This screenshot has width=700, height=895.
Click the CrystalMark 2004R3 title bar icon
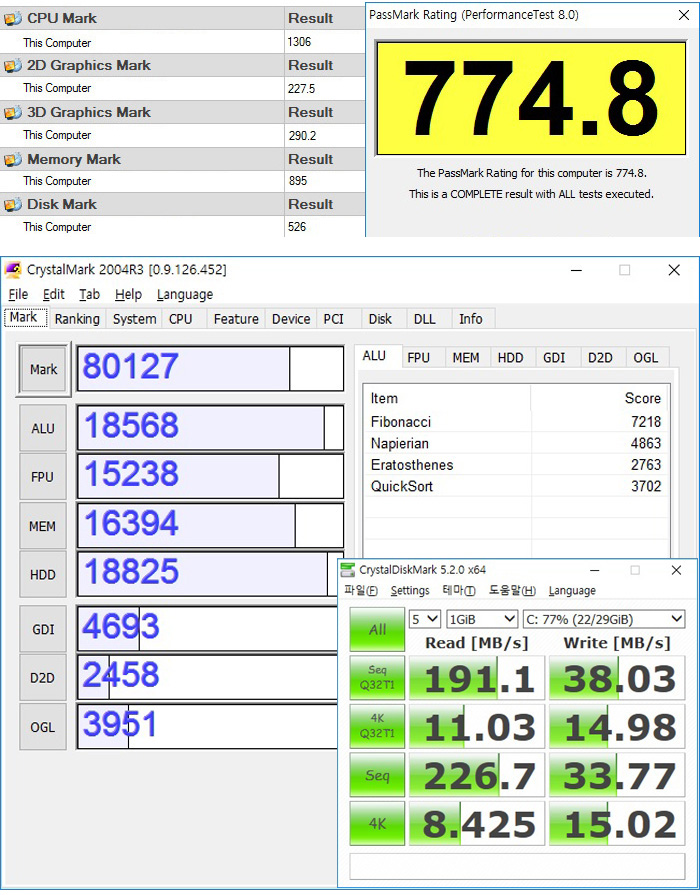(13, 269)
